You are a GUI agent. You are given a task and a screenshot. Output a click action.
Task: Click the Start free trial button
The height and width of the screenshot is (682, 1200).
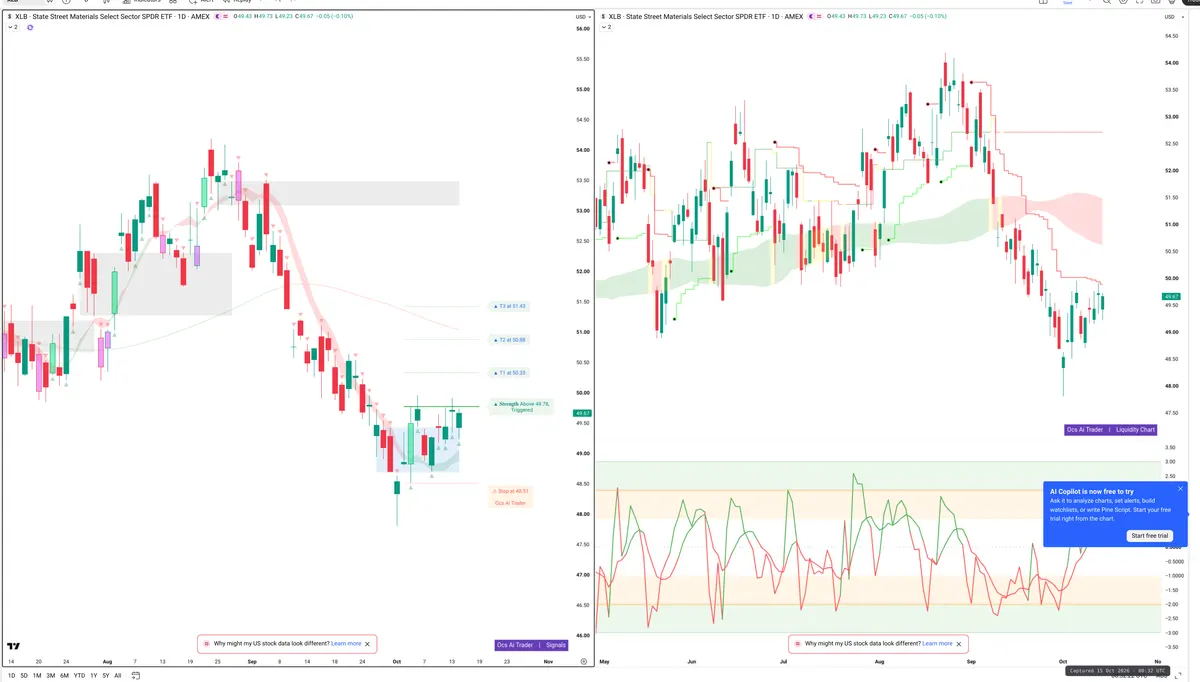click(1150, 536)
